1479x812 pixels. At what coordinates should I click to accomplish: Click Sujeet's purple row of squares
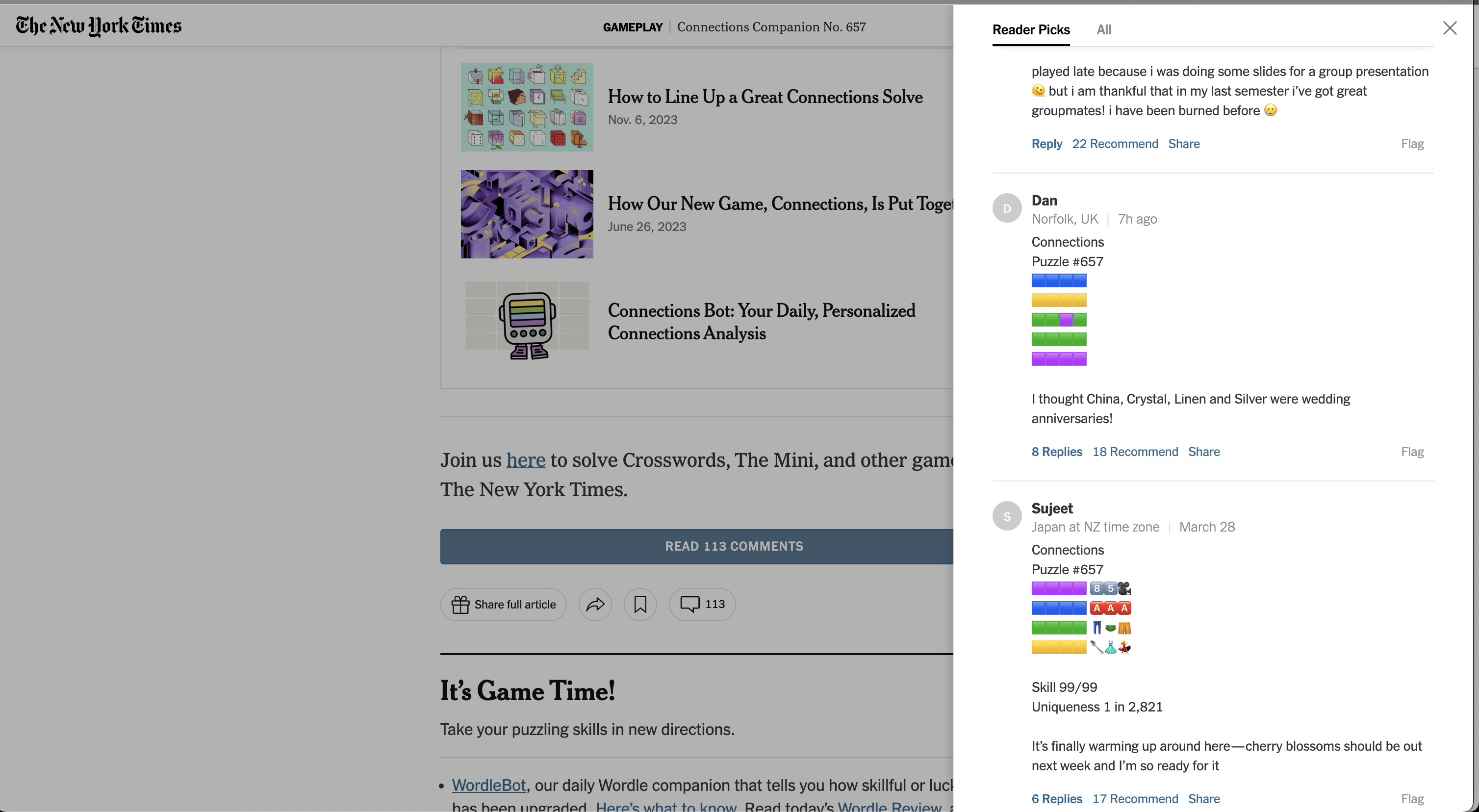pos(1059,588)
